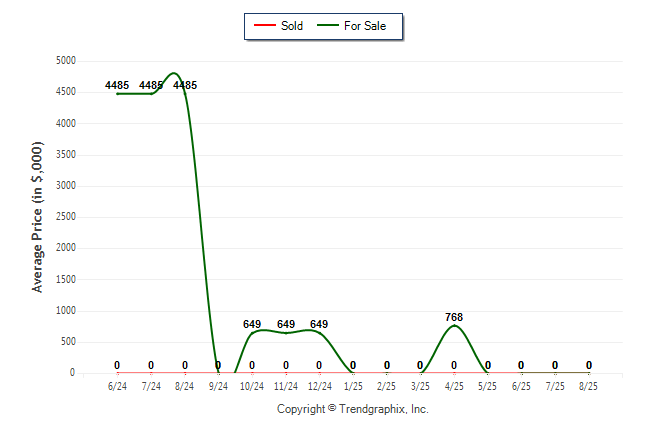Click the 4485 label at 8/24

(x=185, y=85)
